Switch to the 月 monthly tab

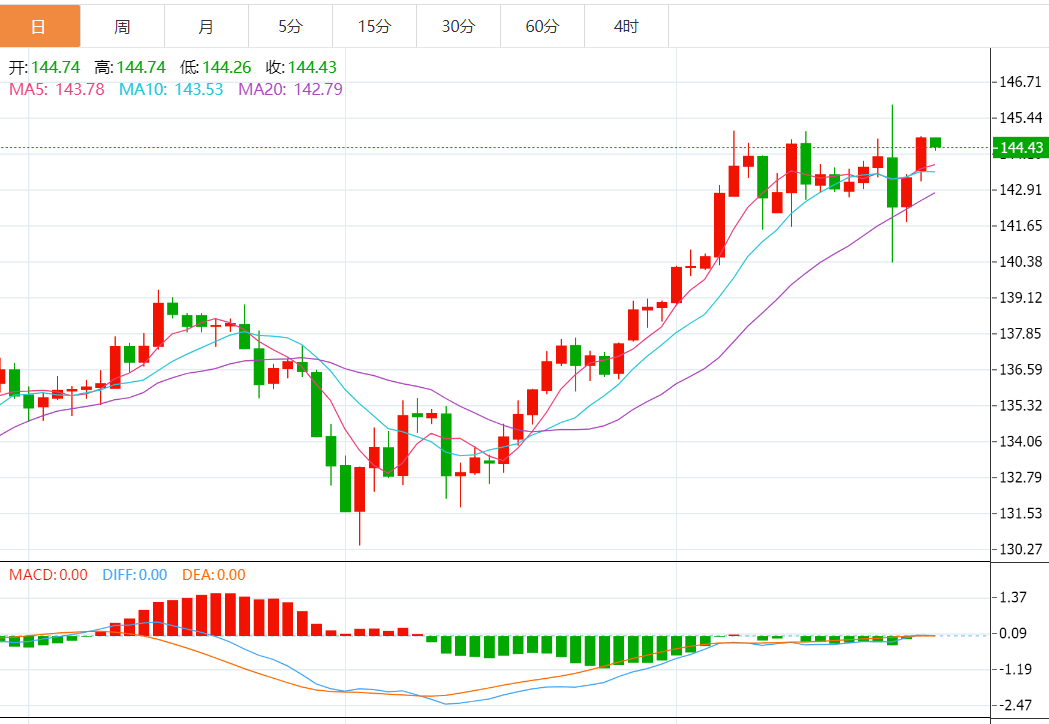(206, 26)
